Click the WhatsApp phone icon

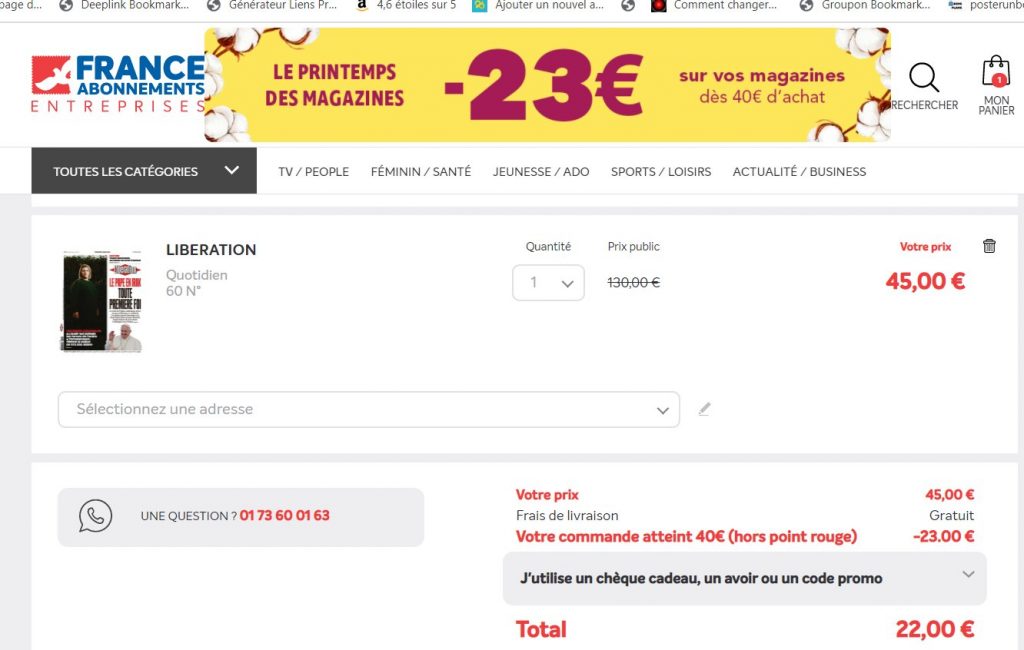coord(96,516)
